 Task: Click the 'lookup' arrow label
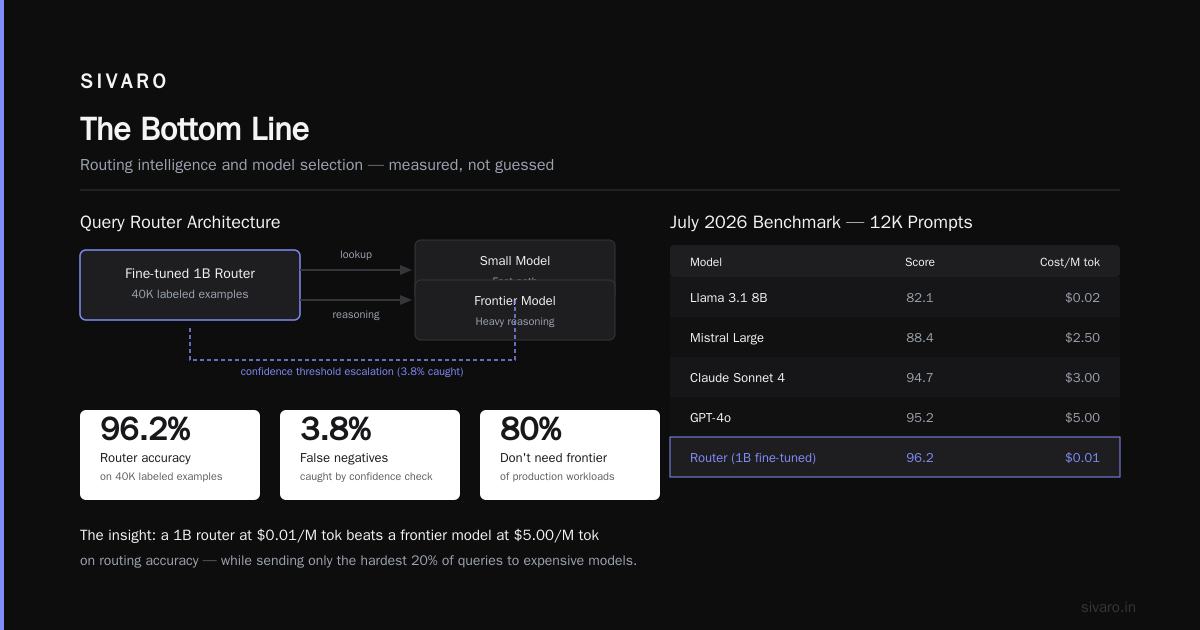[x=356, y=254]
